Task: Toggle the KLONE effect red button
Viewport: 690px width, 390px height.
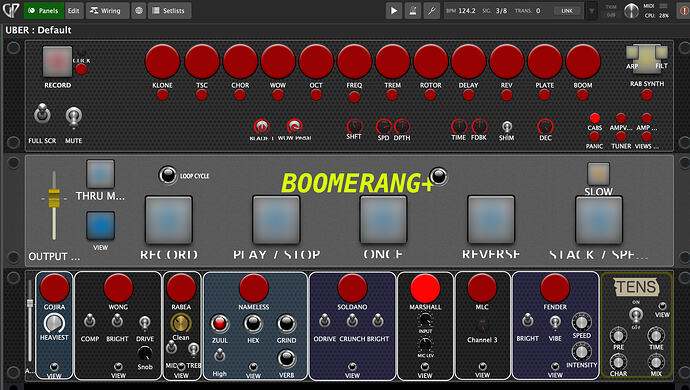Action: coord(162,61)
